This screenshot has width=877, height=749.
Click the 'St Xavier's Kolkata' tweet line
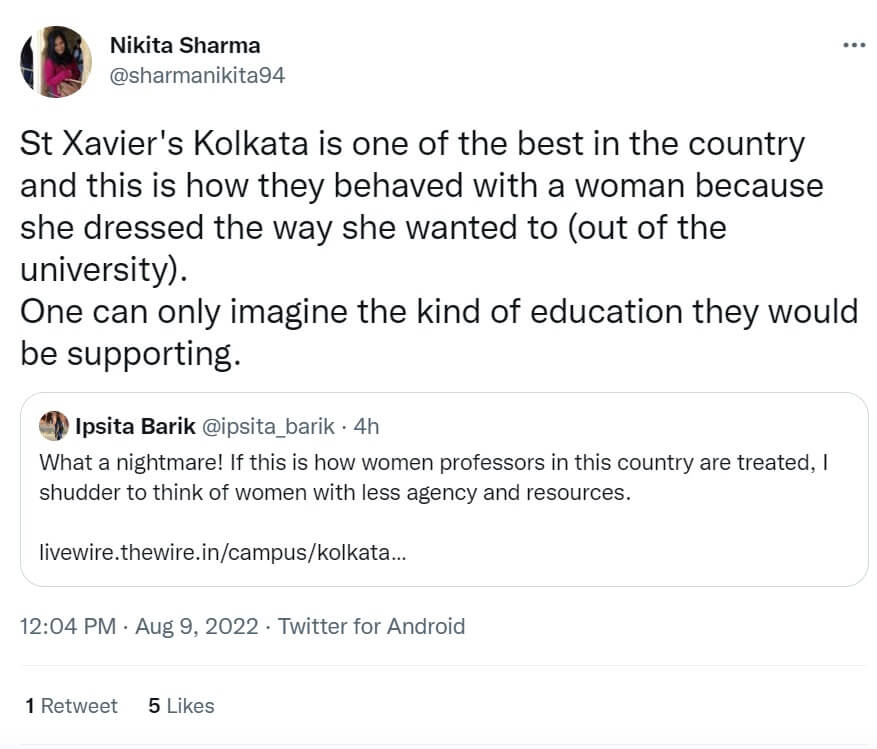point(412,144)
